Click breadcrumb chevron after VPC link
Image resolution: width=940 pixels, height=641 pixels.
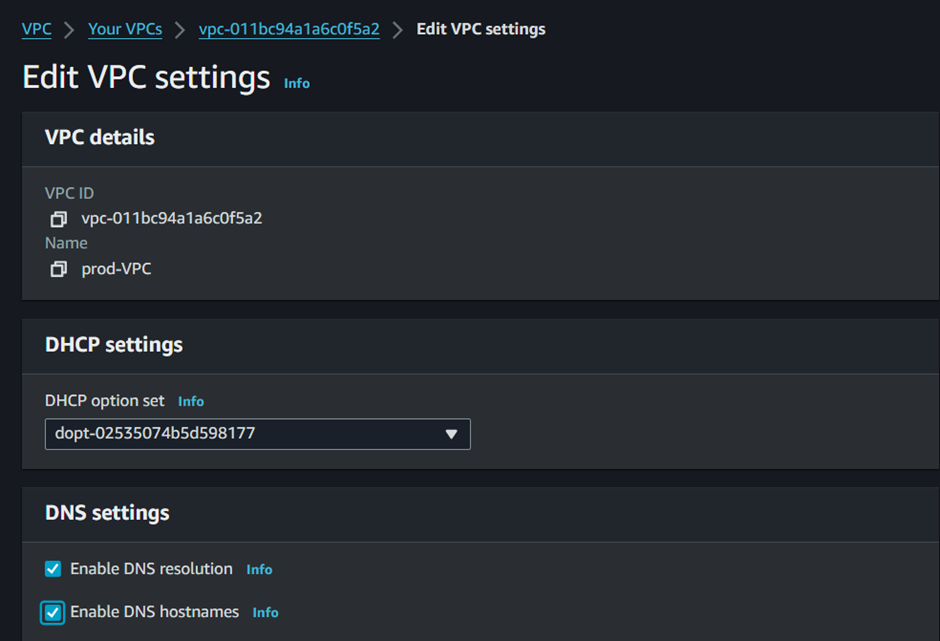(x=69, y=30)
